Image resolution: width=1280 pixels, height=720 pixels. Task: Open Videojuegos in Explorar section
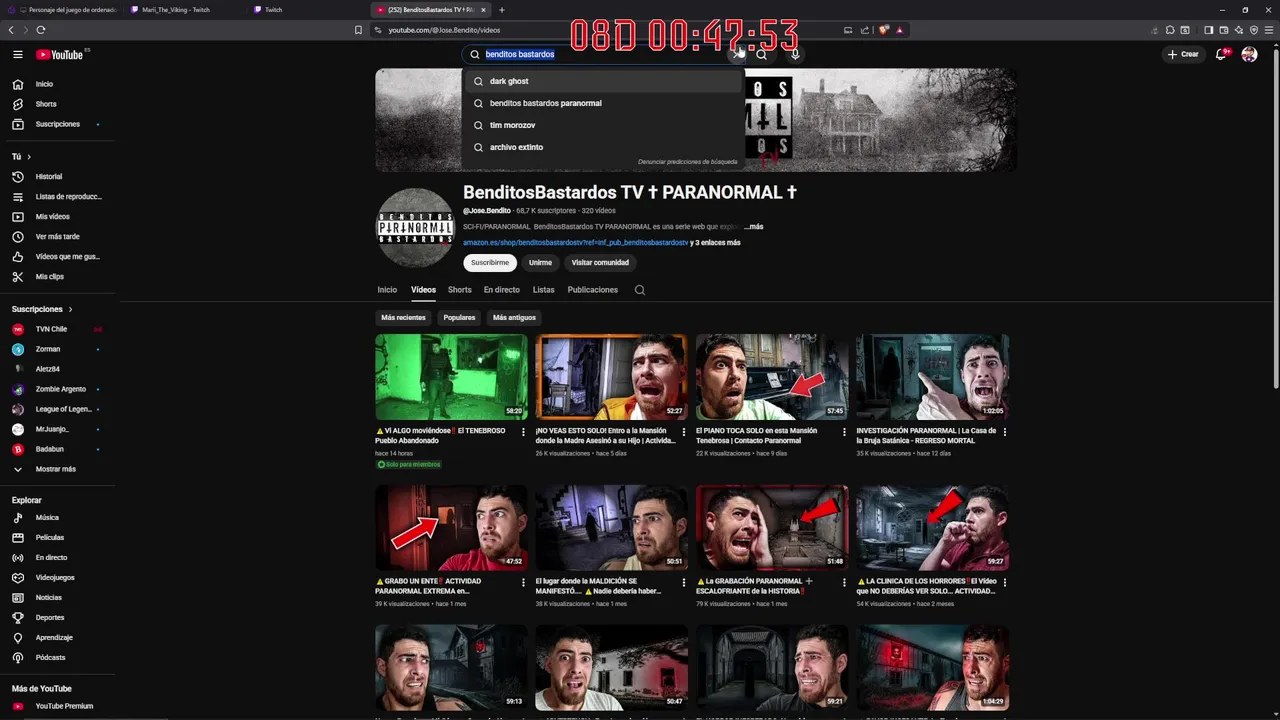pos(57,578)
